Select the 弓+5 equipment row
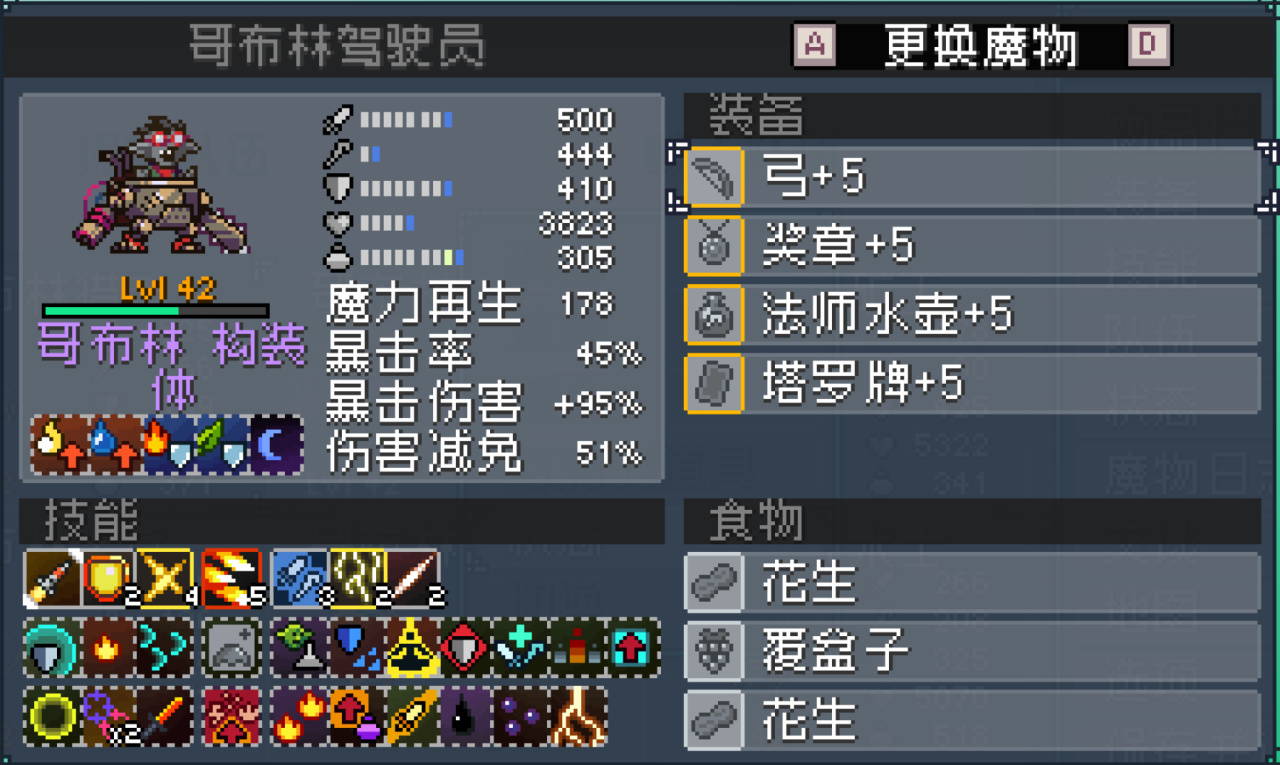 [x=972, y=177]
